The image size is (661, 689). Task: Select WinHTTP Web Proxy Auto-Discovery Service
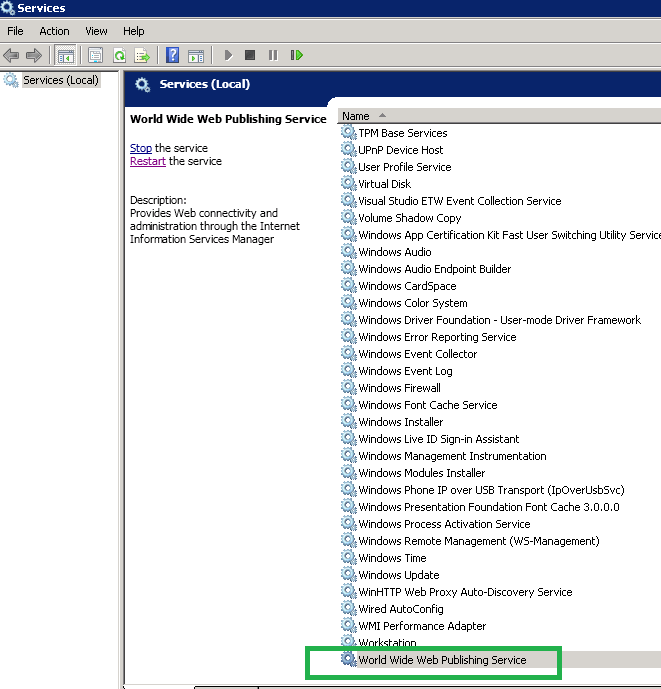pyautogui.click(x=465, y=592)
